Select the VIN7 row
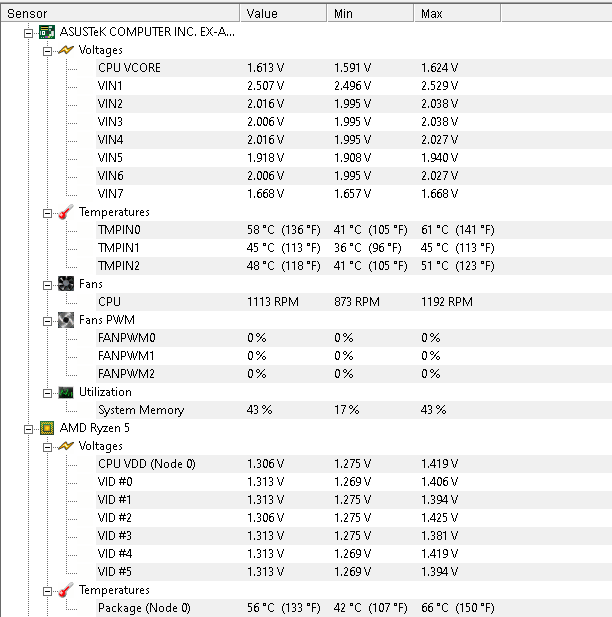 tap(353, 194)
